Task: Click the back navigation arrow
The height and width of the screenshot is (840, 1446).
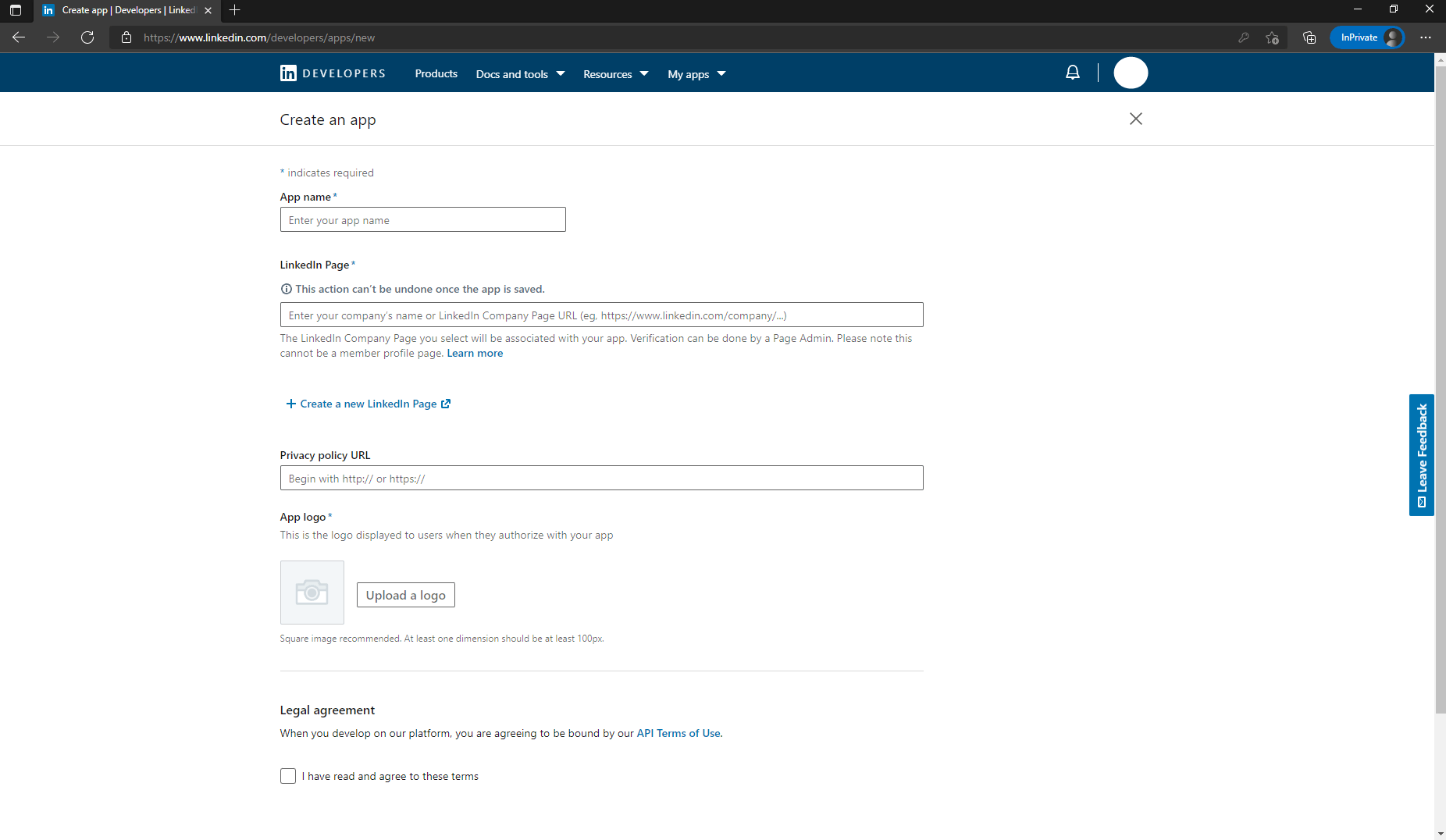Action: tap(19, 37)
